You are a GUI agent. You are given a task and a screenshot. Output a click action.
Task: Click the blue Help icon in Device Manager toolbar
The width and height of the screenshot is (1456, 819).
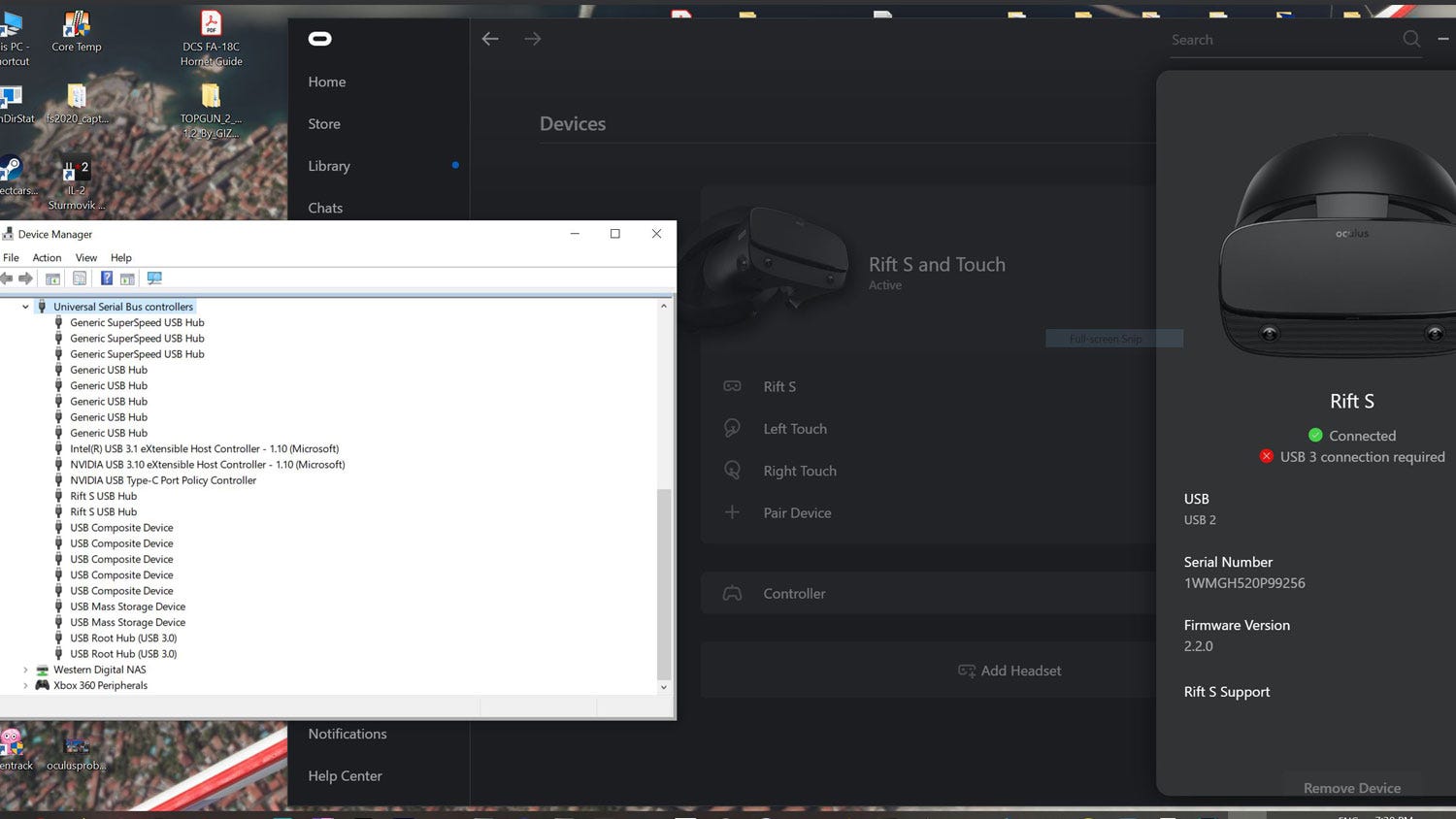[107, 278]
